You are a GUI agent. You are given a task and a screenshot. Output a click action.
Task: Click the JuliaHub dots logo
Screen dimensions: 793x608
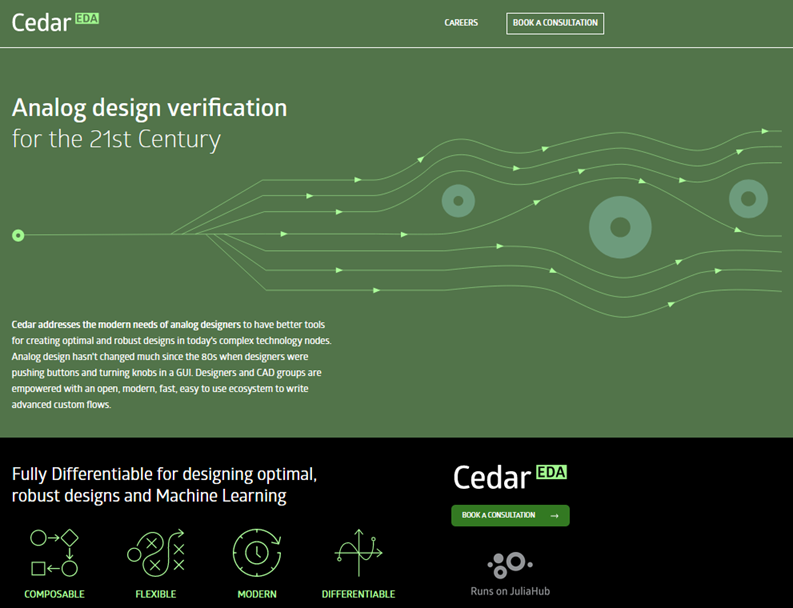[510, 565]
